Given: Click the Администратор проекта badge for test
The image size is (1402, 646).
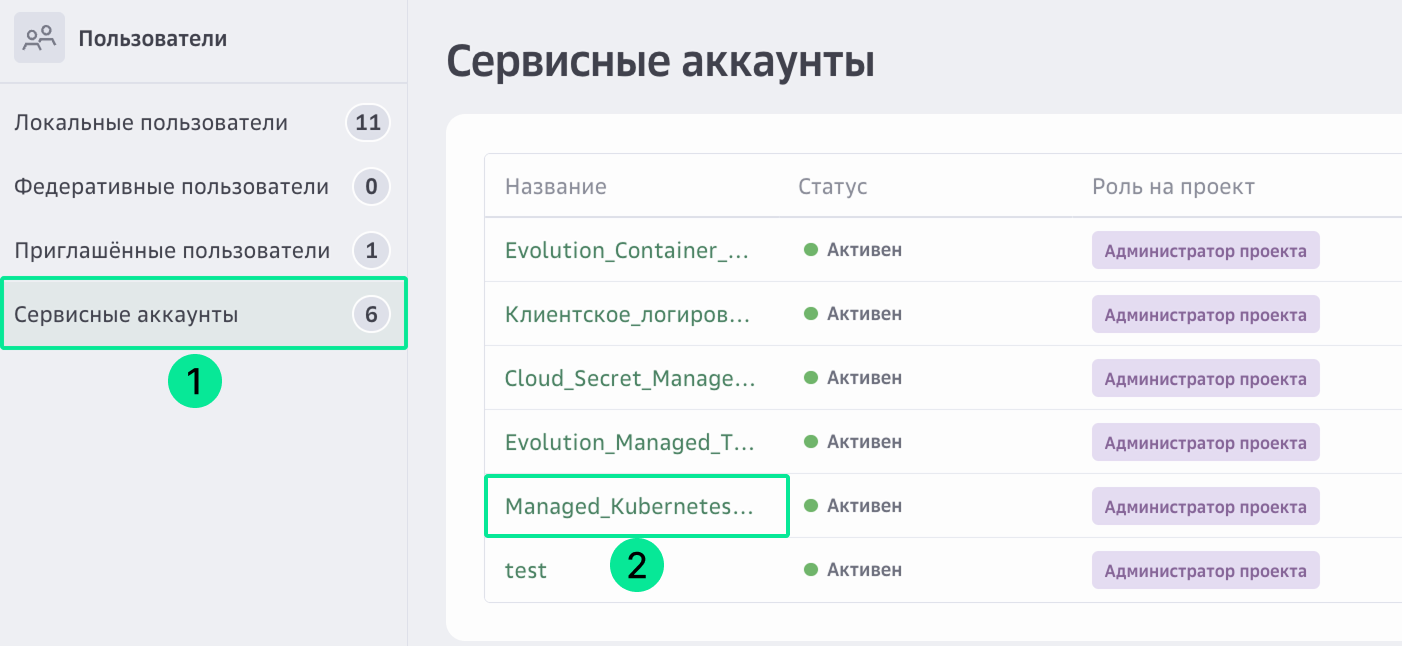Looking at the screenshot, I should 1205,569.
